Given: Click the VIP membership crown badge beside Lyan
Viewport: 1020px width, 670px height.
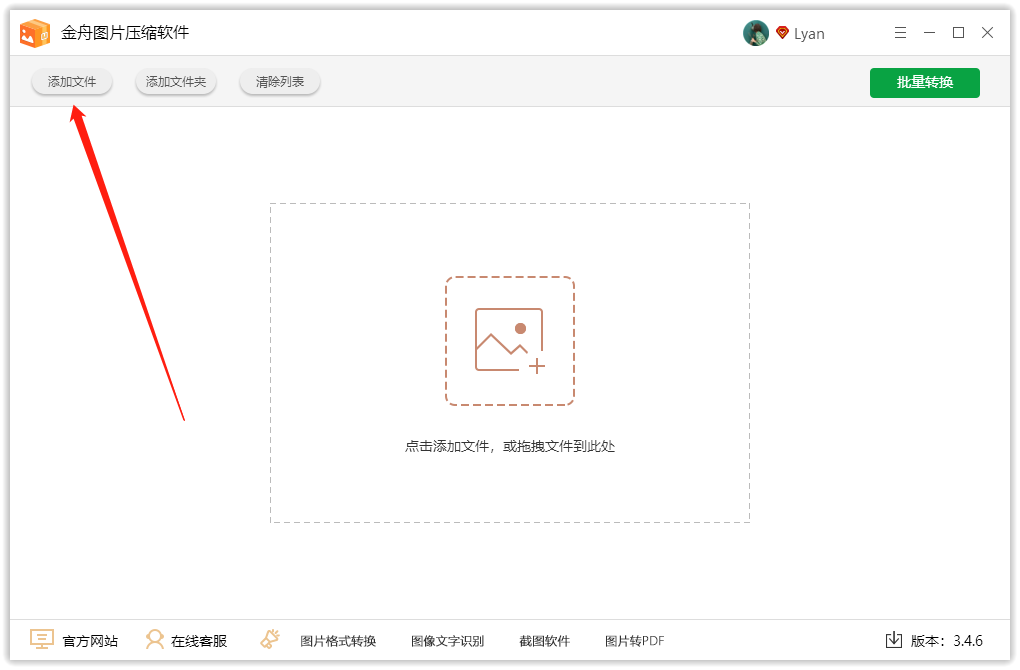Looking at the screenshot, I should [x=782, y=32].
